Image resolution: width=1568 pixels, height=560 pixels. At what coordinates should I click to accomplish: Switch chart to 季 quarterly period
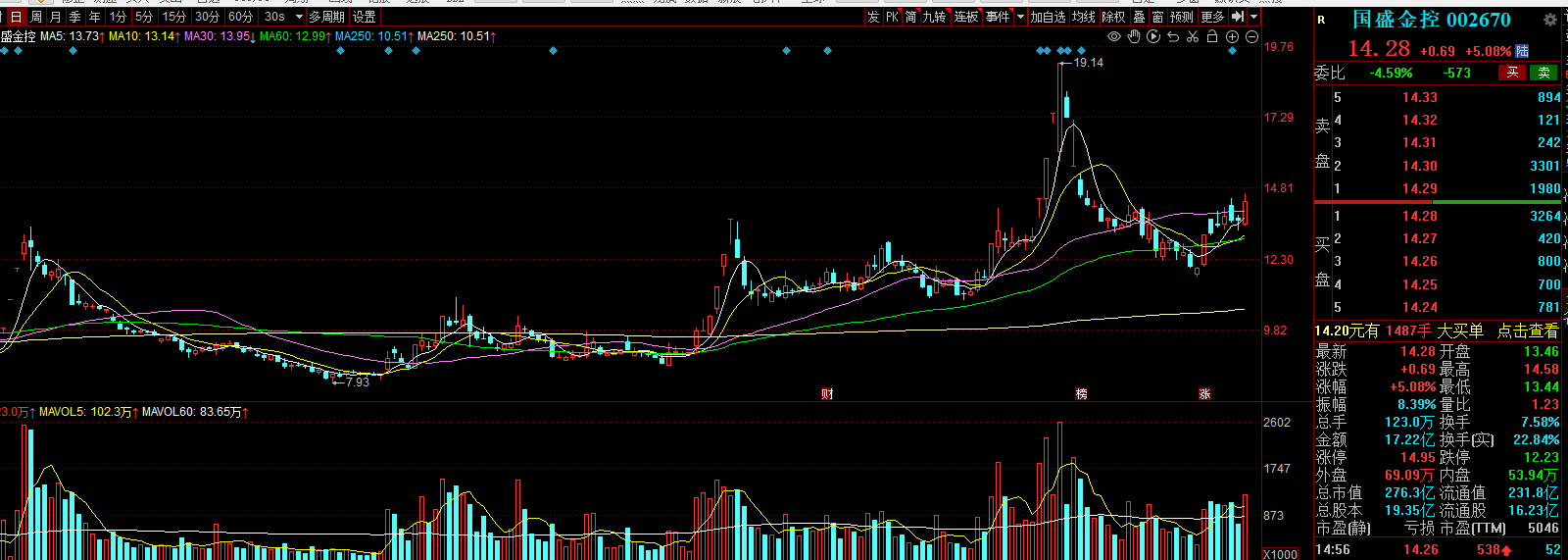(x=75, y=17)
